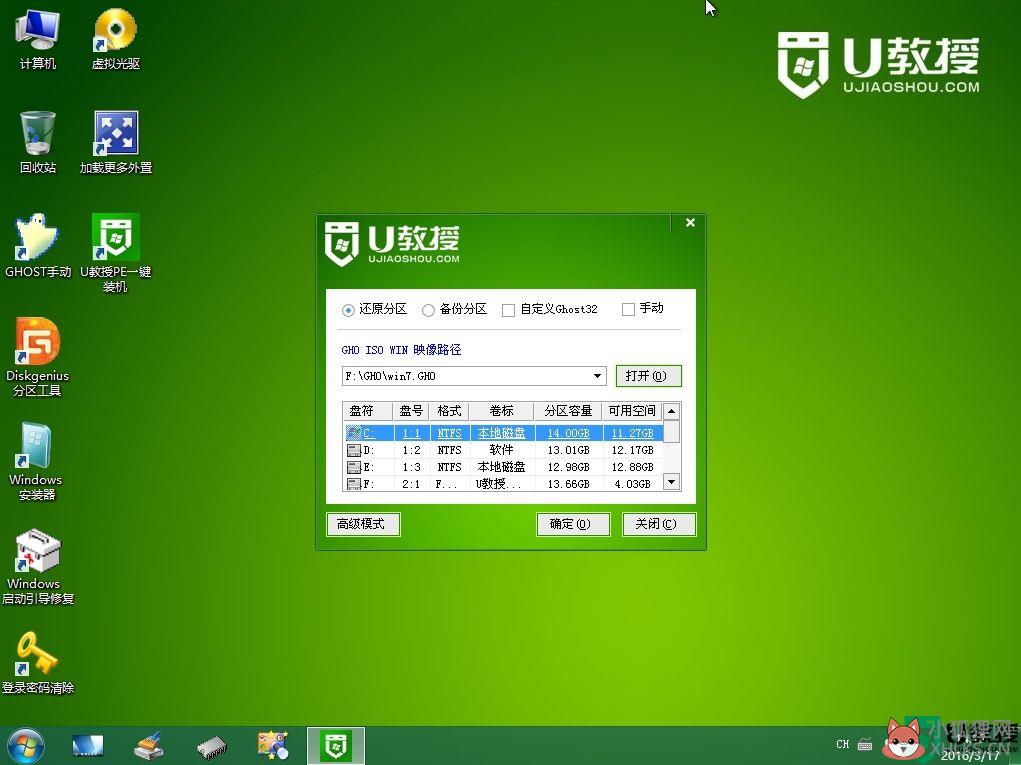Open the paintbrush drive icon in taskbar
Viewport: 1021px width, 765px height.
click(x=148, y=746)
